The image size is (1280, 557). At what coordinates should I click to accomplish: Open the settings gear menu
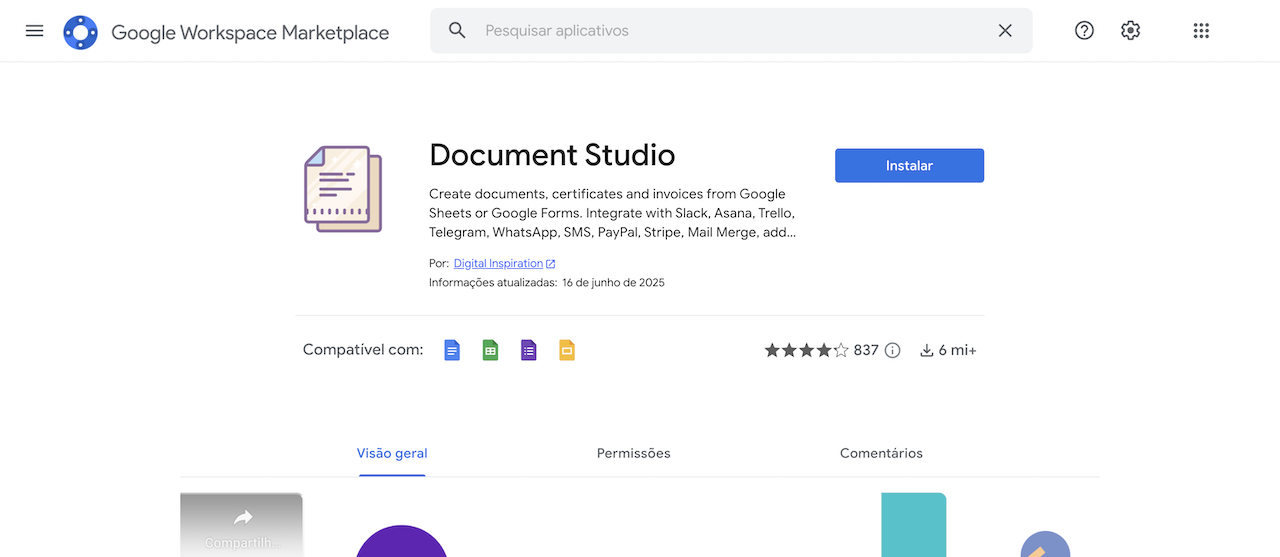[1130, 31]
